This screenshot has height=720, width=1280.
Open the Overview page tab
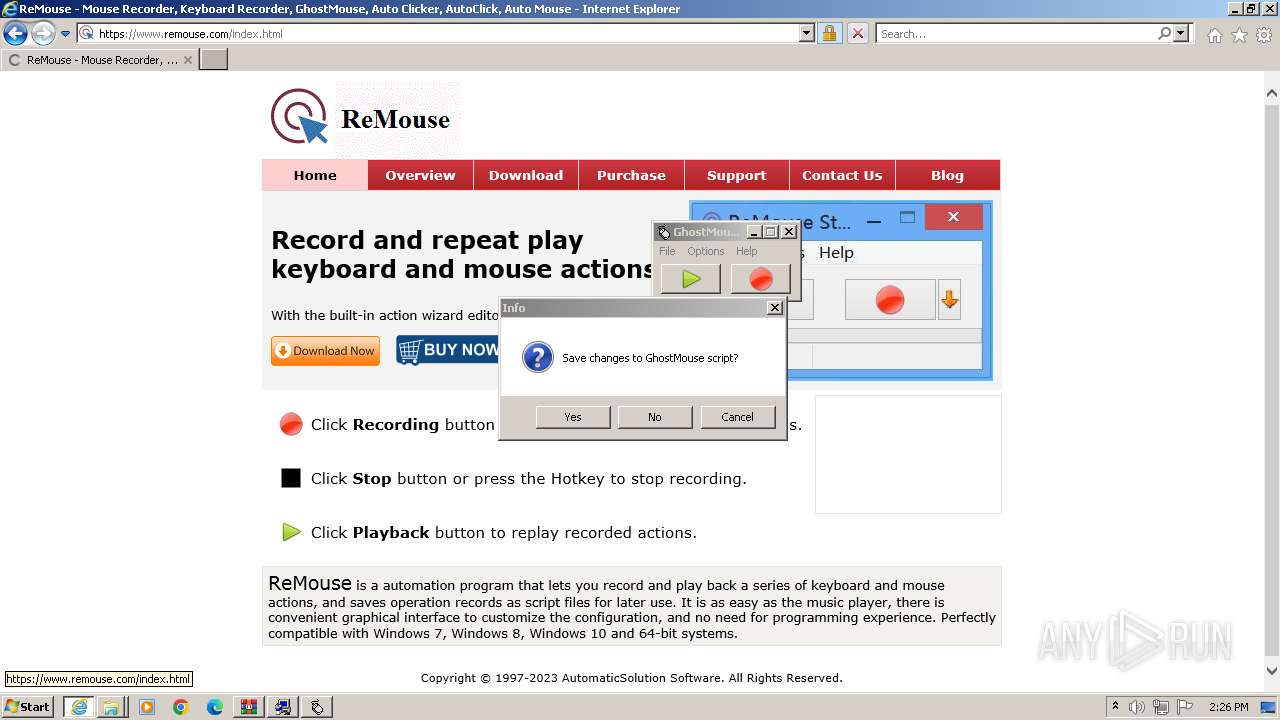(420, 175)
